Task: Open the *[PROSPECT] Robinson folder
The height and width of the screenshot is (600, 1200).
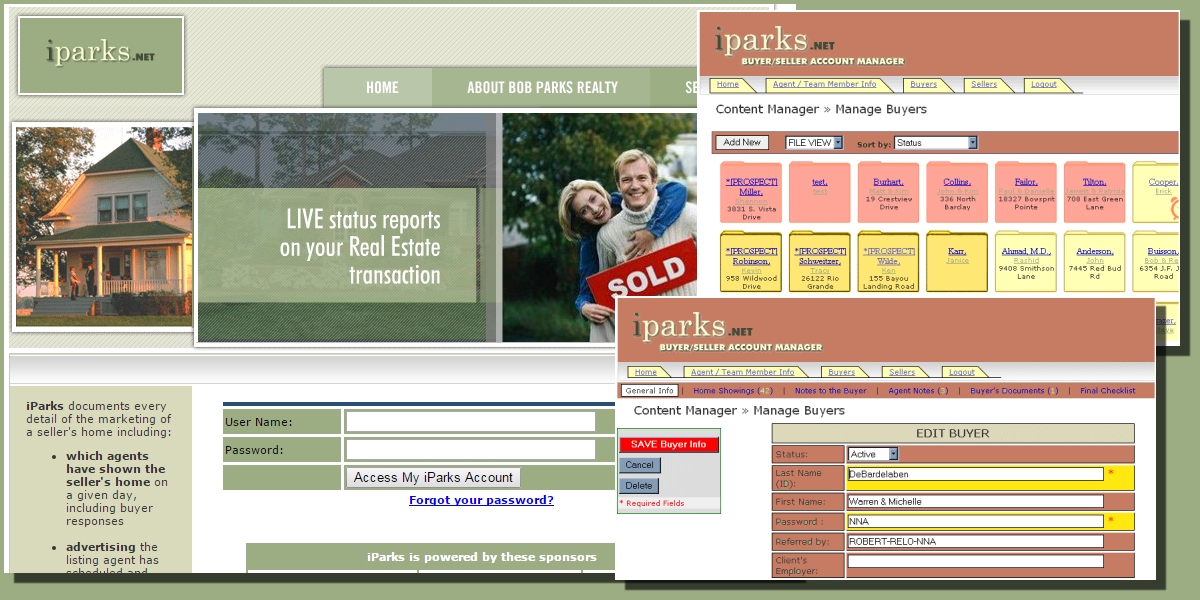Action: coord(750,262)
